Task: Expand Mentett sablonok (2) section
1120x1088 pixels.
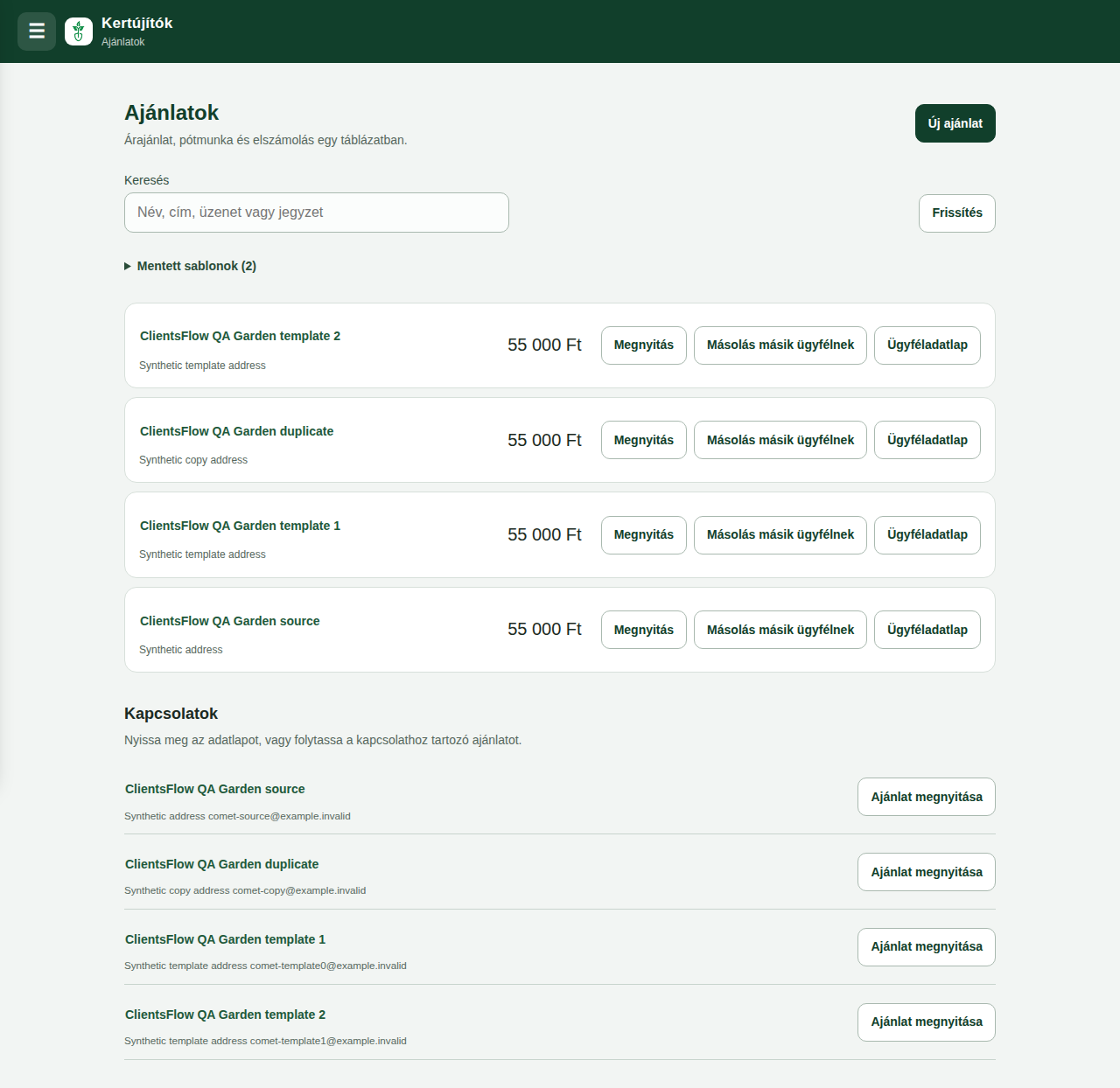Action: 191,266
